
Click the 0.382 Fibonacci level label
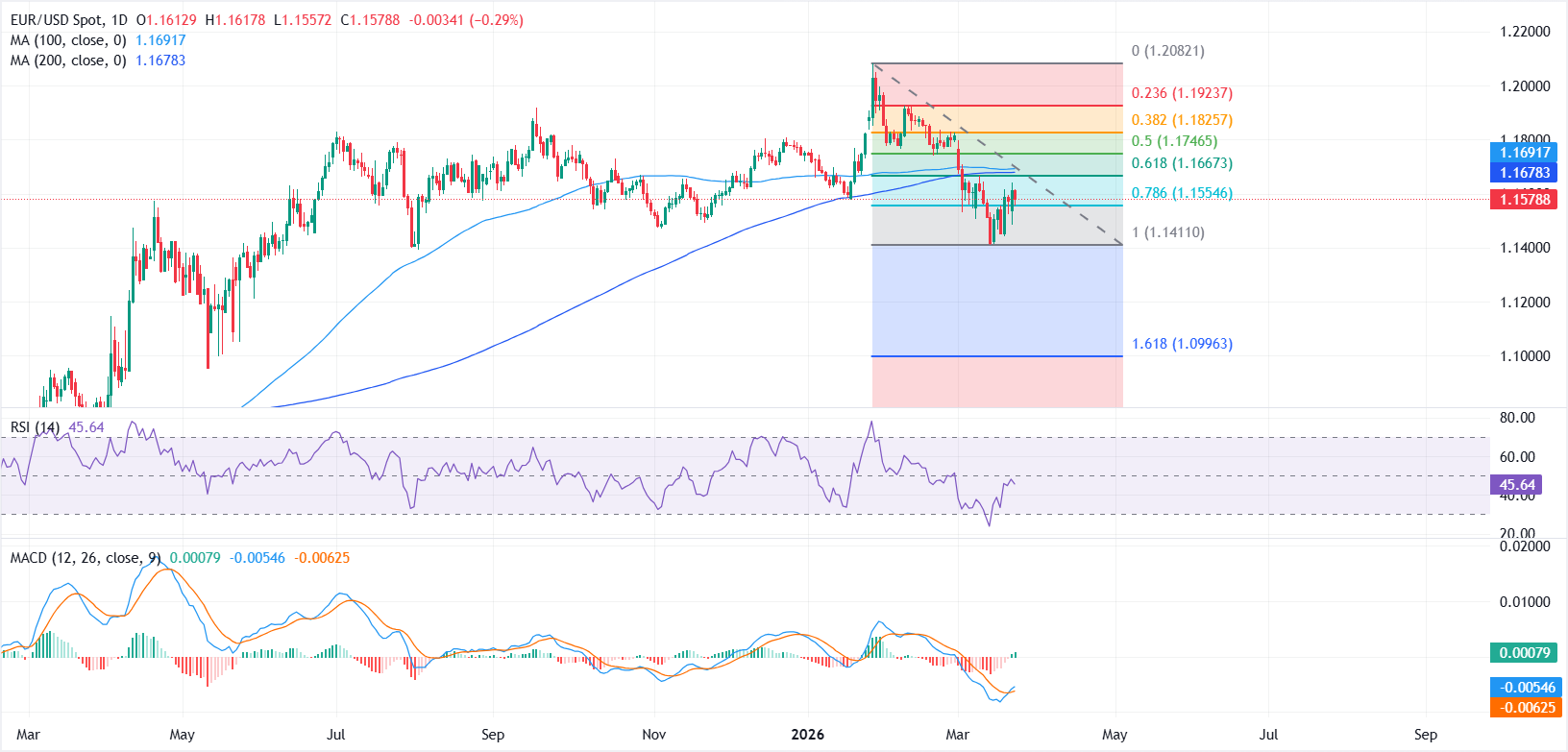click(1181, 120)
